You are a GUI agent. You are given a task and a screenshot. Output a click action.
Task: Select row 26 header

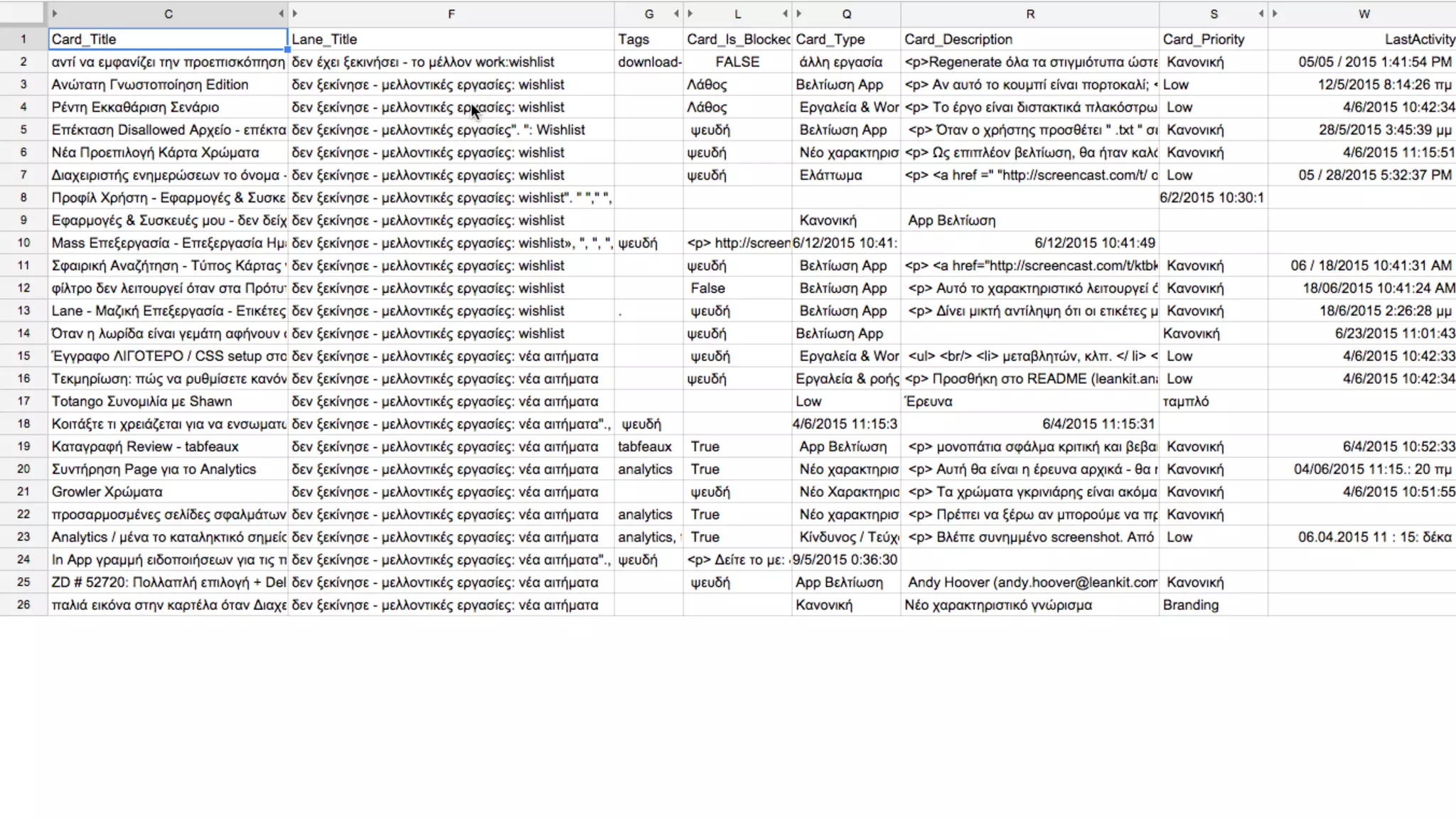click(x=23, y=605)
